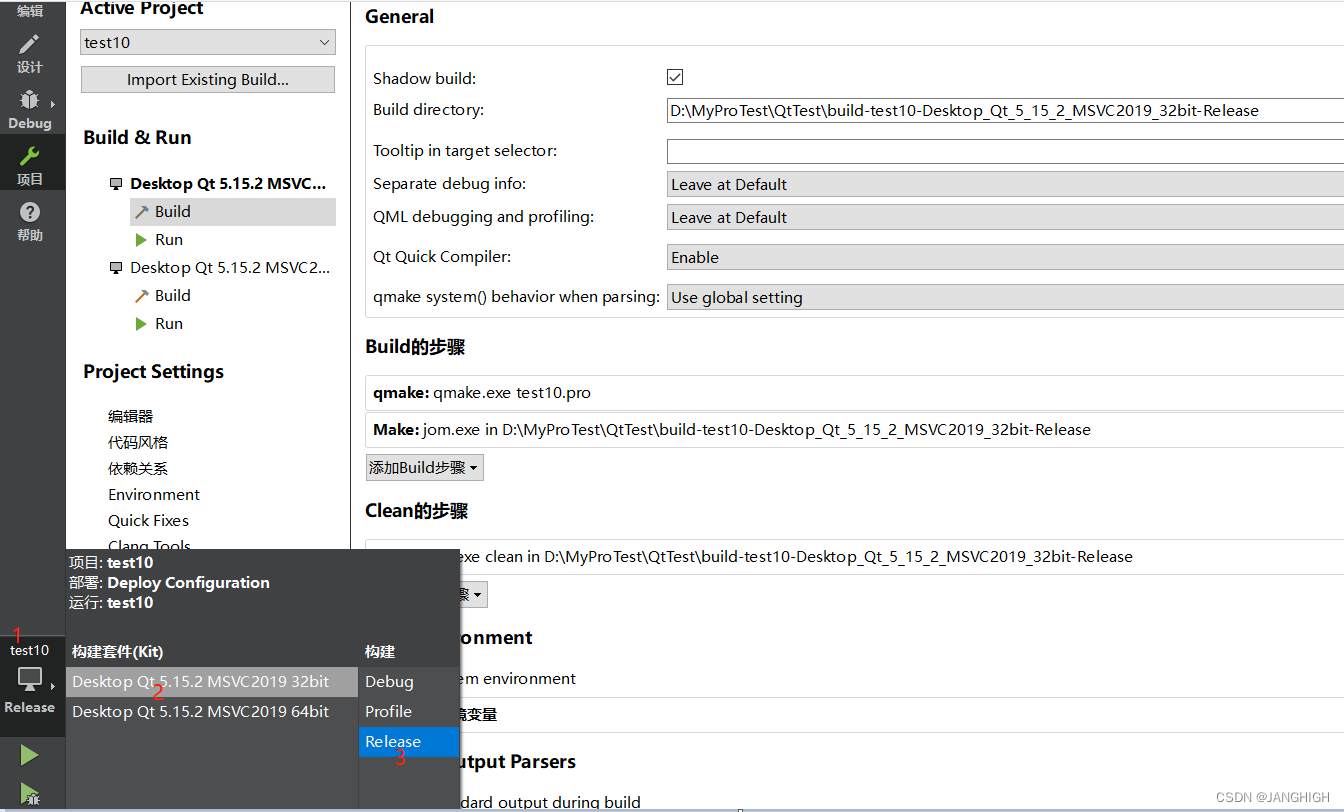The image size is (1344, 812).
Task: Open the Qt Quick Compiler dropdown
Action: [1005, 257]
